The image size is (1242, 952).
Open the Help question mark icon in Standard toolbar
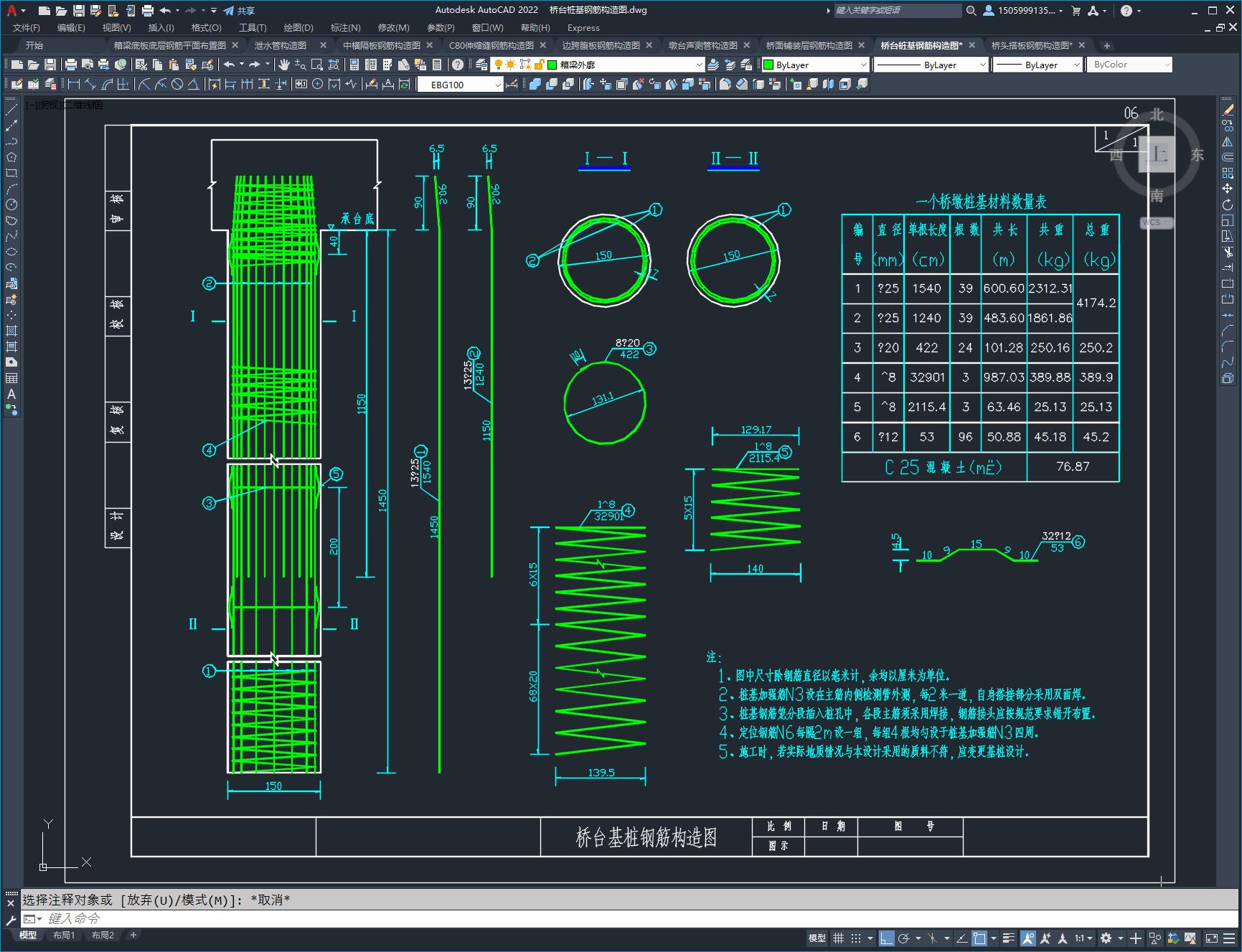[x=458, y=65]
